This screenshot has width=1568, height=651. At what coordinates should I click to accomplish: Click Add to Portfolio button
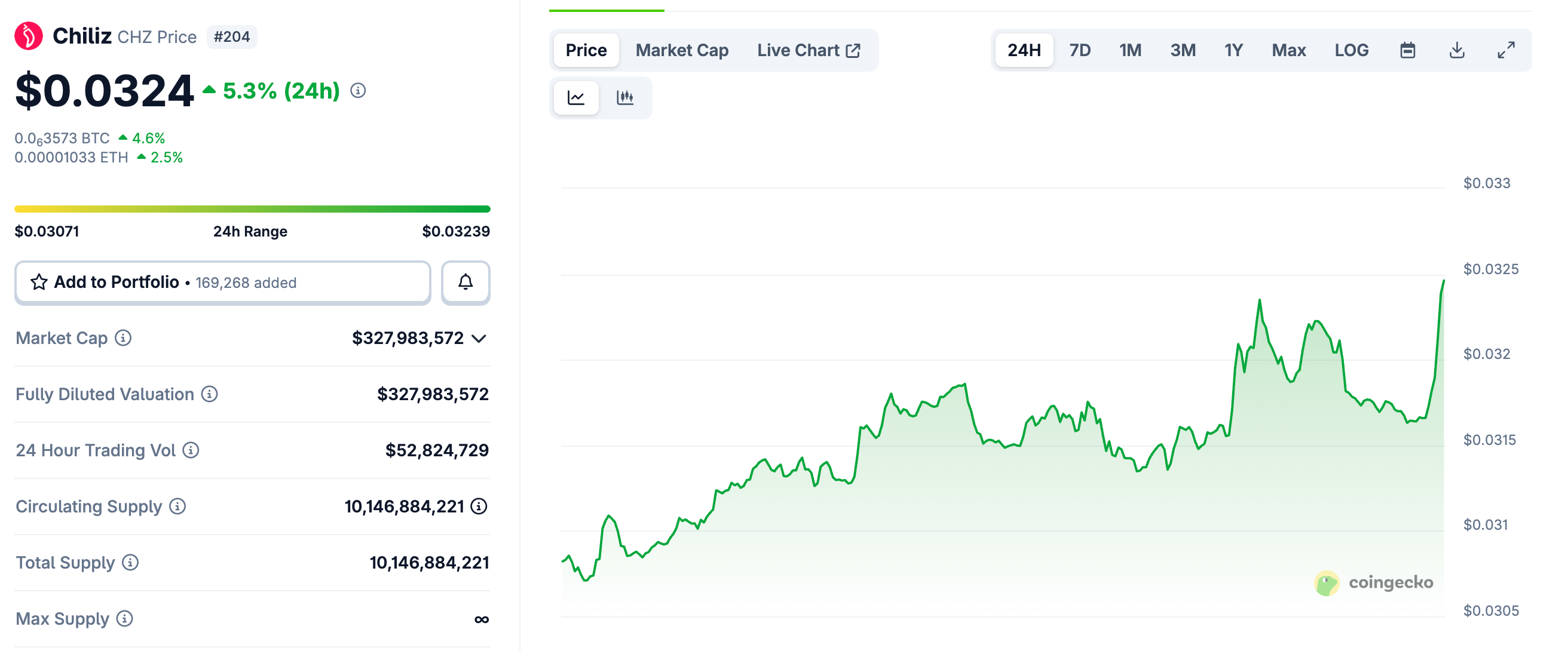tap(223, 282)
